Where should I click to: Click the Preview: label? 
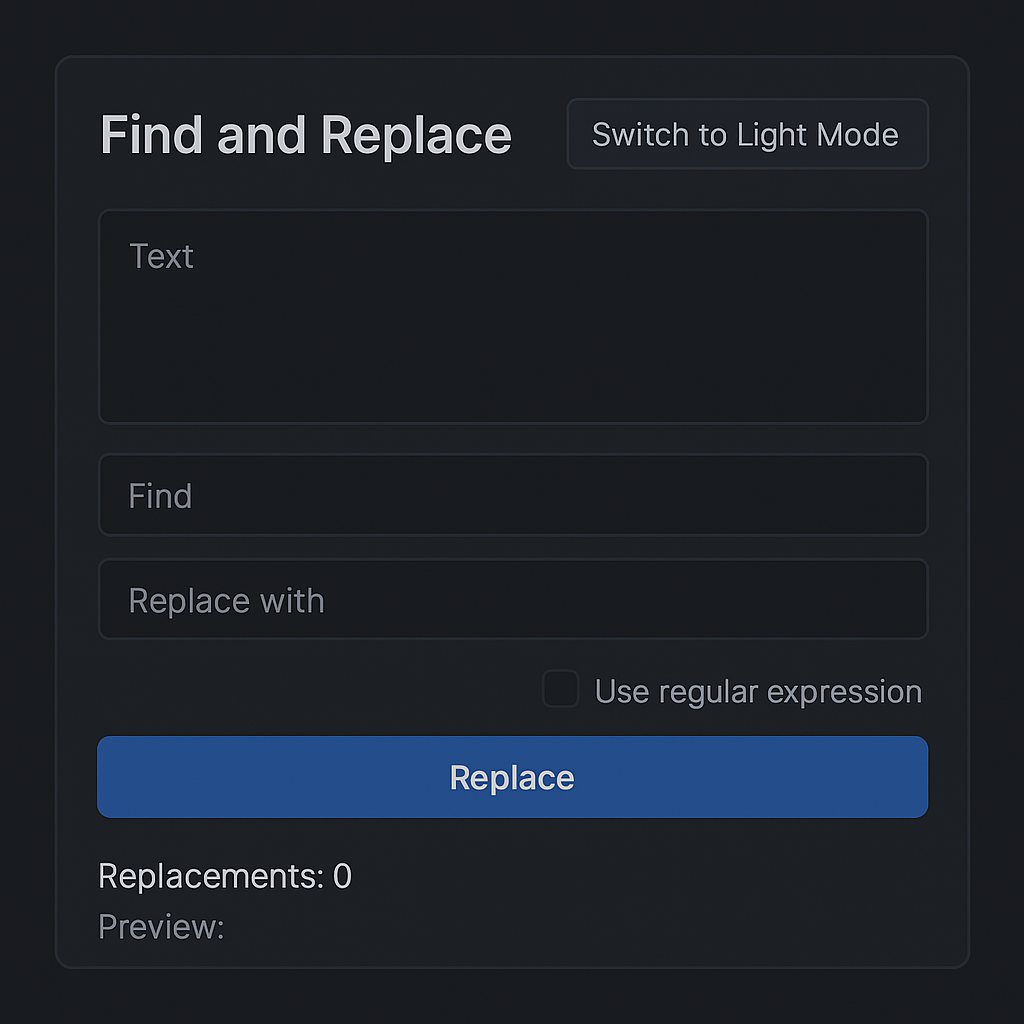(160, 927)
